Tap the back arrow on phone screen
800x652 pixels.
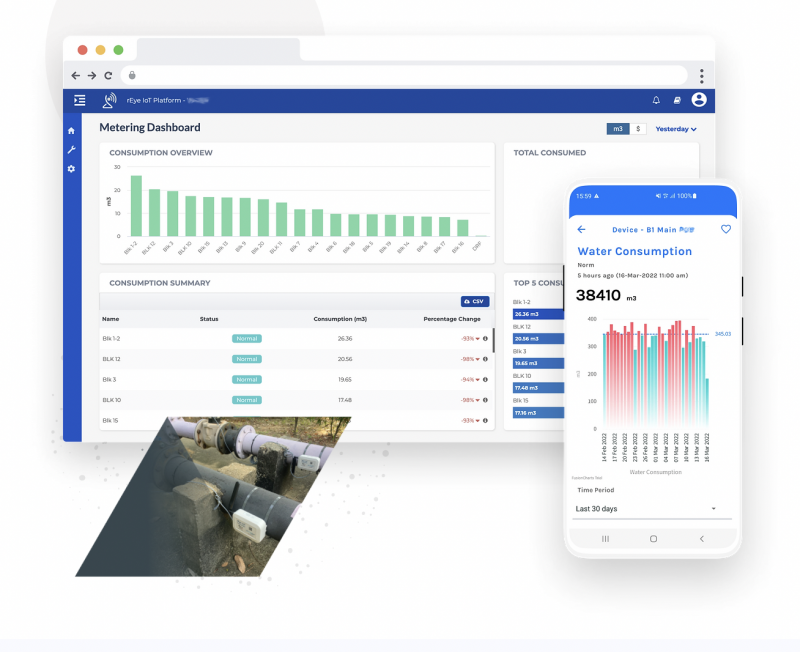[x=581, y=230]
